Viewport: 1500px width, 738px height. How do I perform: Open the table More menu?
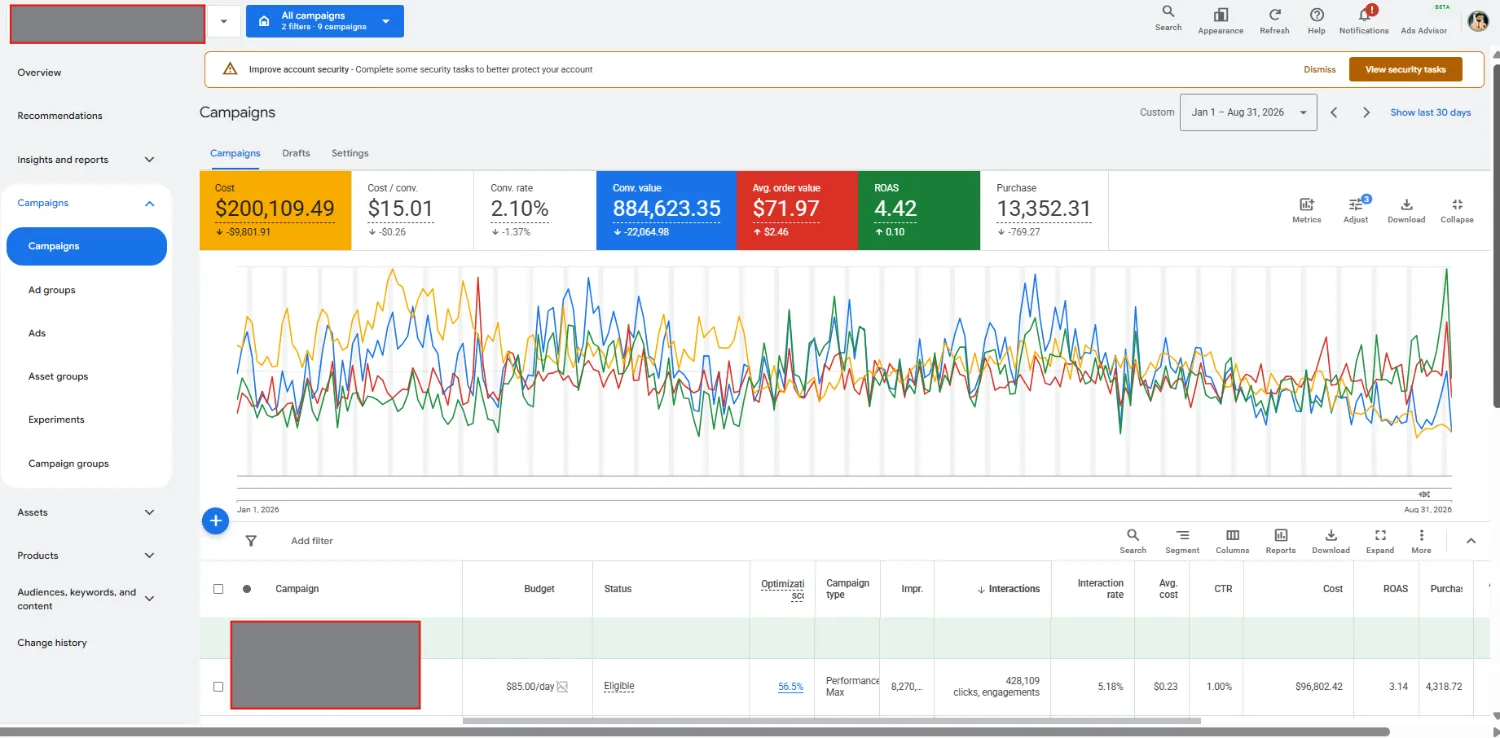click(1421, 541)
